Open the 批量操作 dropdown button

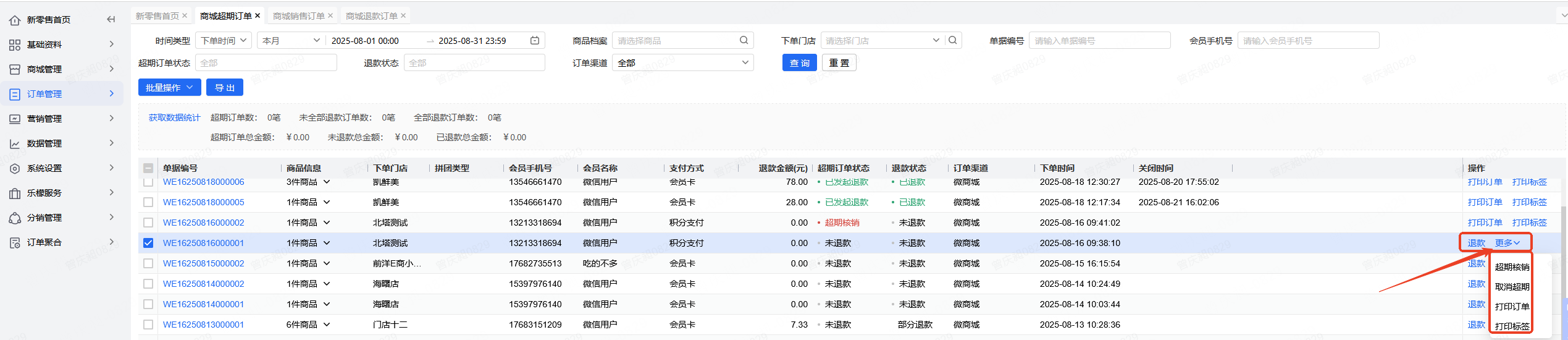(x=169, y=88)
